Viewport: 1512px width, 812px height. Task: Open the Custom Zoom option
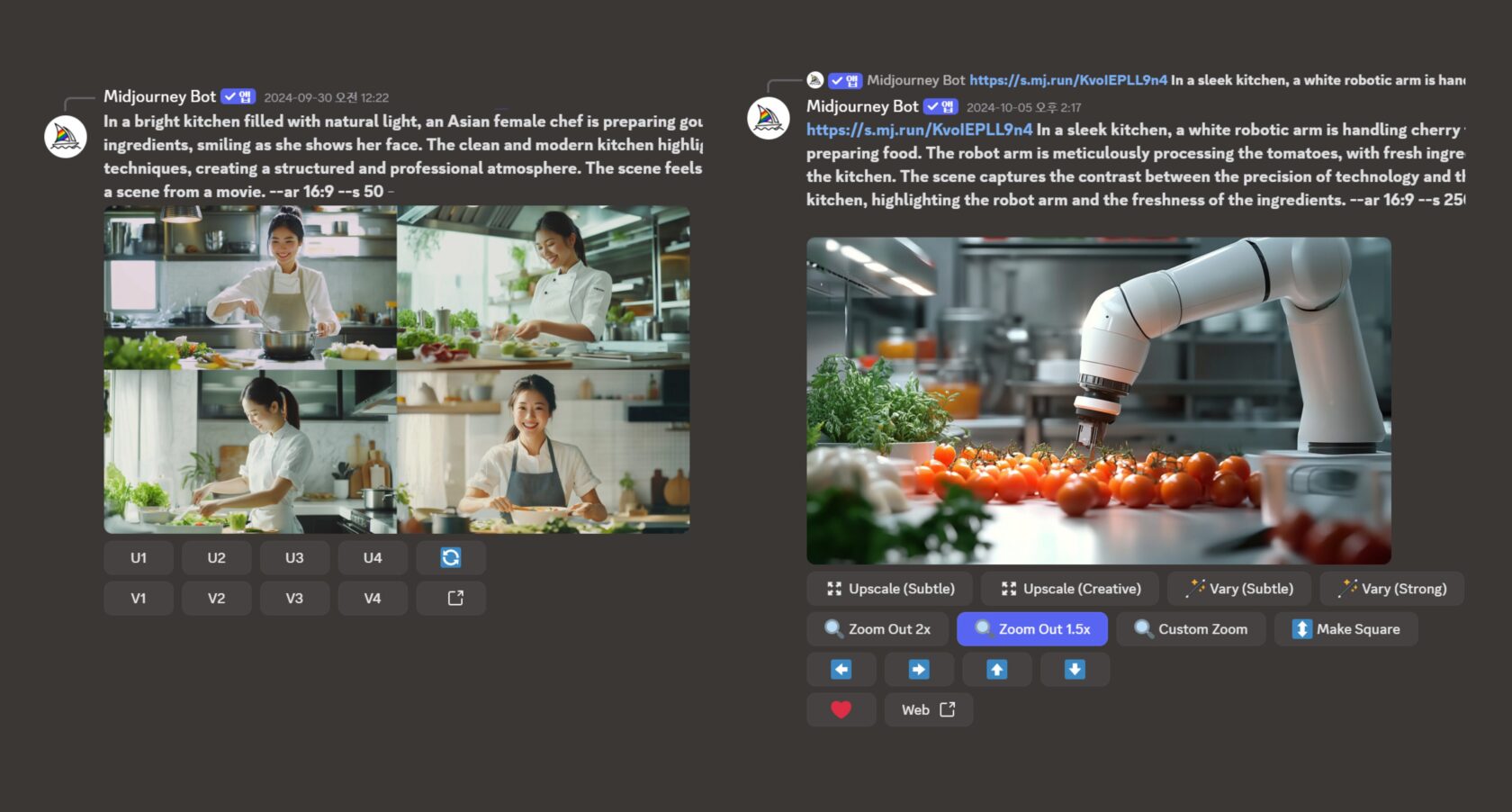coord(1191,629)
